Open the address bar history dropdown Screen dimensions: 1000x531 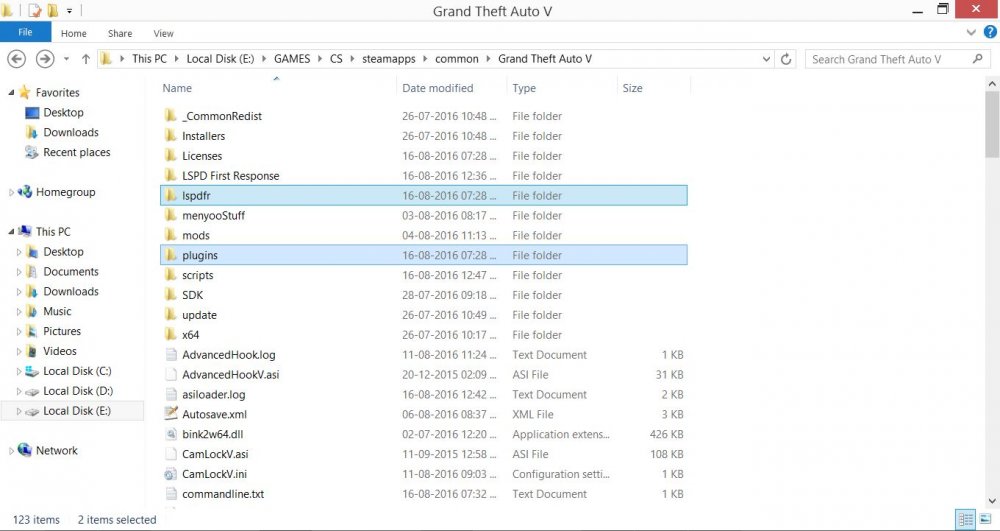point(766,59)
